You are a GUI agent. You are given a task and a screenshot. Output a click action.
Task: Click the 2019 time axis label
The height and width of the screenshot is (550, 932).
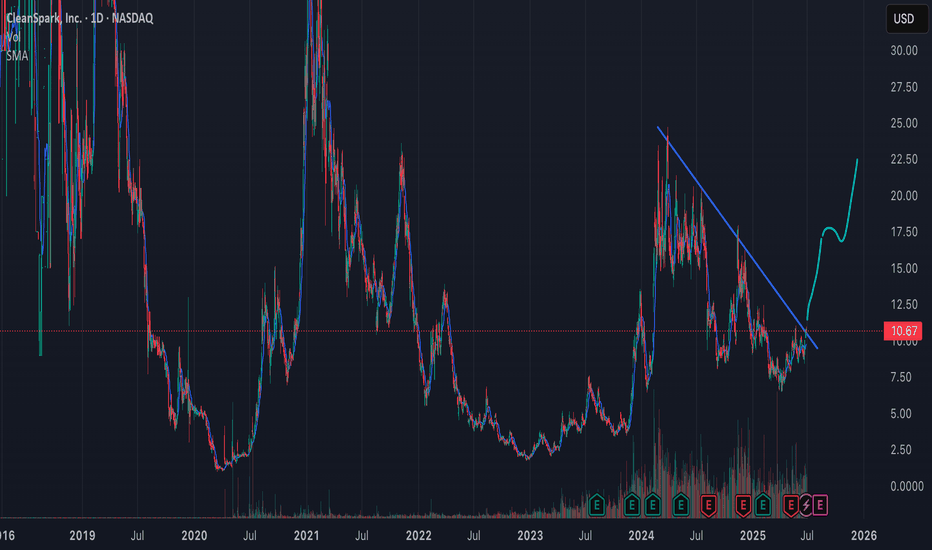pyautogui.click(x=82, y=536)
